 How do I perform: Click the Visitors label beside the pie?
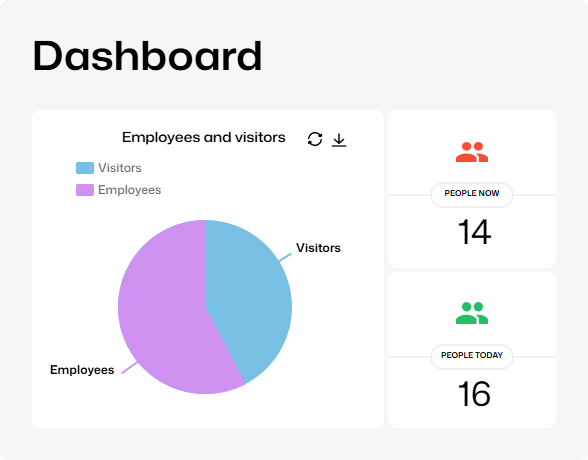click(x=318, y=248)
